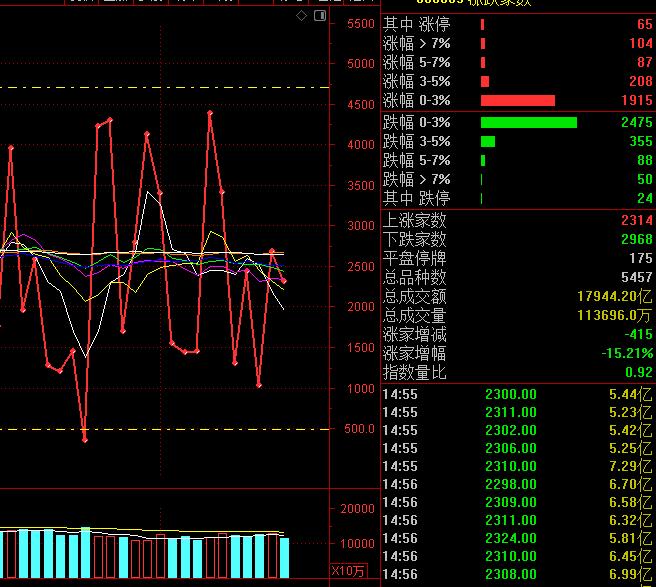The width and height of the screenshot is (656, 587).
Task: Click the long green bar for 跌幅 0-3%
Action: pyautogui.click(x=529, y=122)
